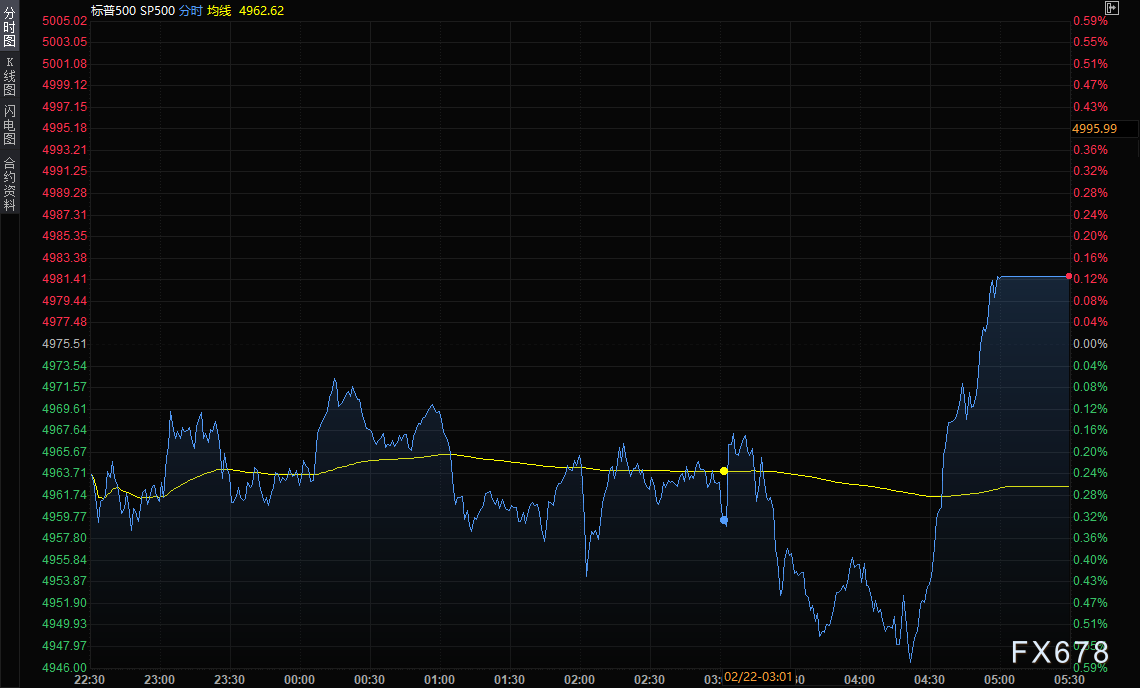Click the panel expand icon at top right
This screenshot has width=1140, height=688.
click(x=1125, y=8)
